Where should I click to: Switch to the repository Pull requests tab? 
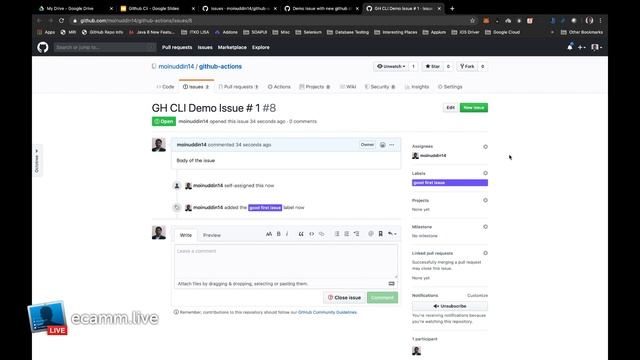238,87
